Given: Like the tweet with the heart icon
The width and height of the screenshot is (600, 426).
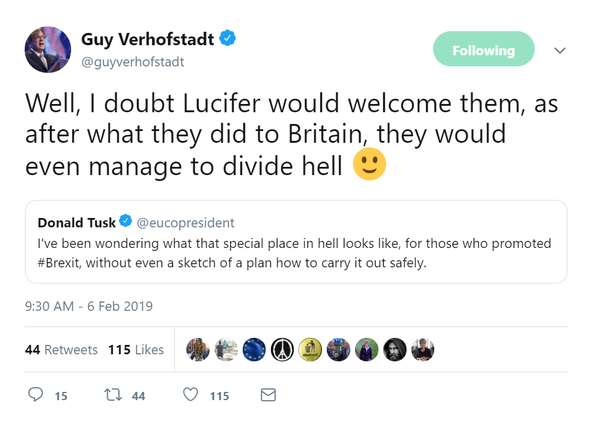Looking at the screenshot, I should click(191, 395).
